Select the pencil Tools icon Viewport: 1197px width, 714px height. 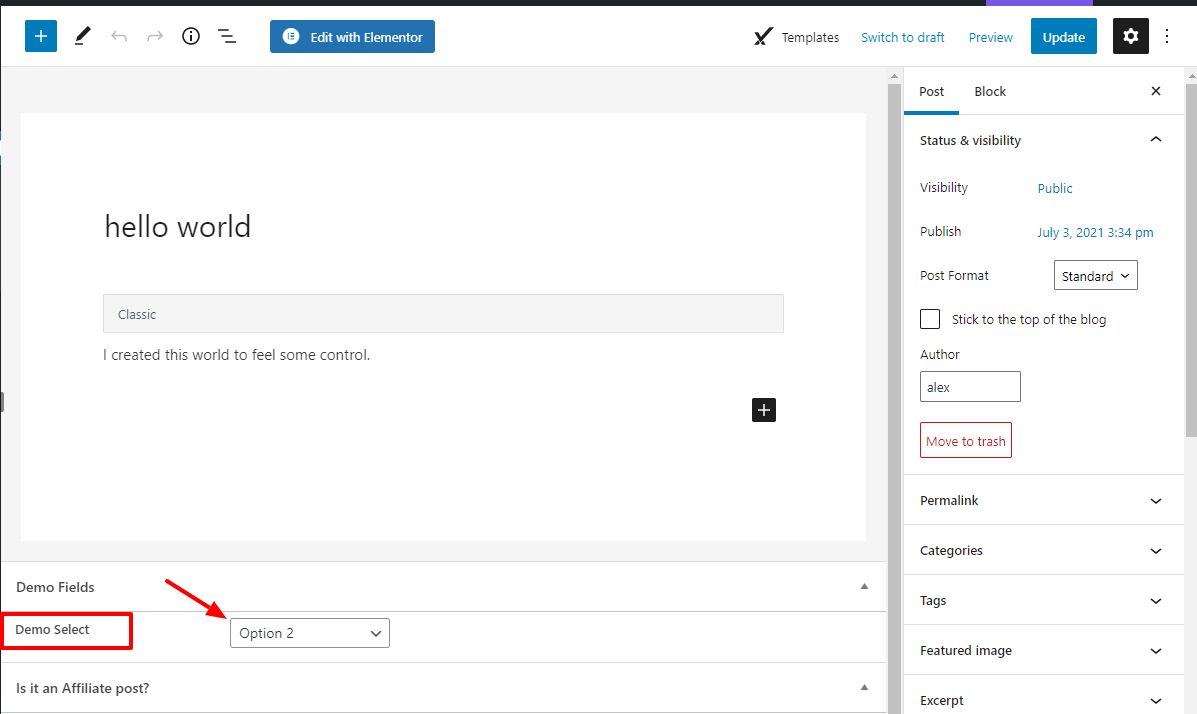tap(82, 37)
